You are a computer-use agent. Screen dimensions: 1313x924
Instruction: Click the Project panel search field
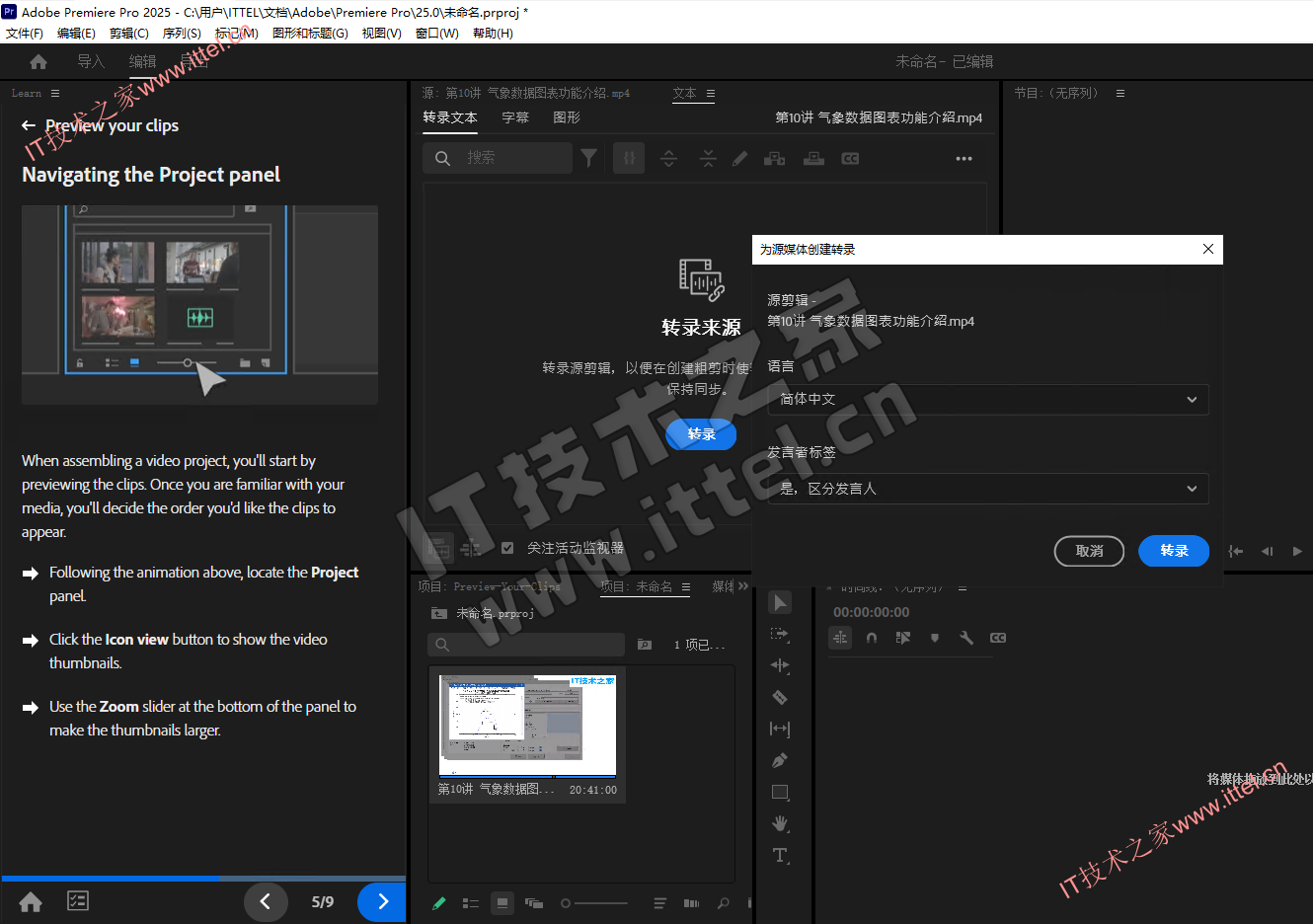pos(526,645)
